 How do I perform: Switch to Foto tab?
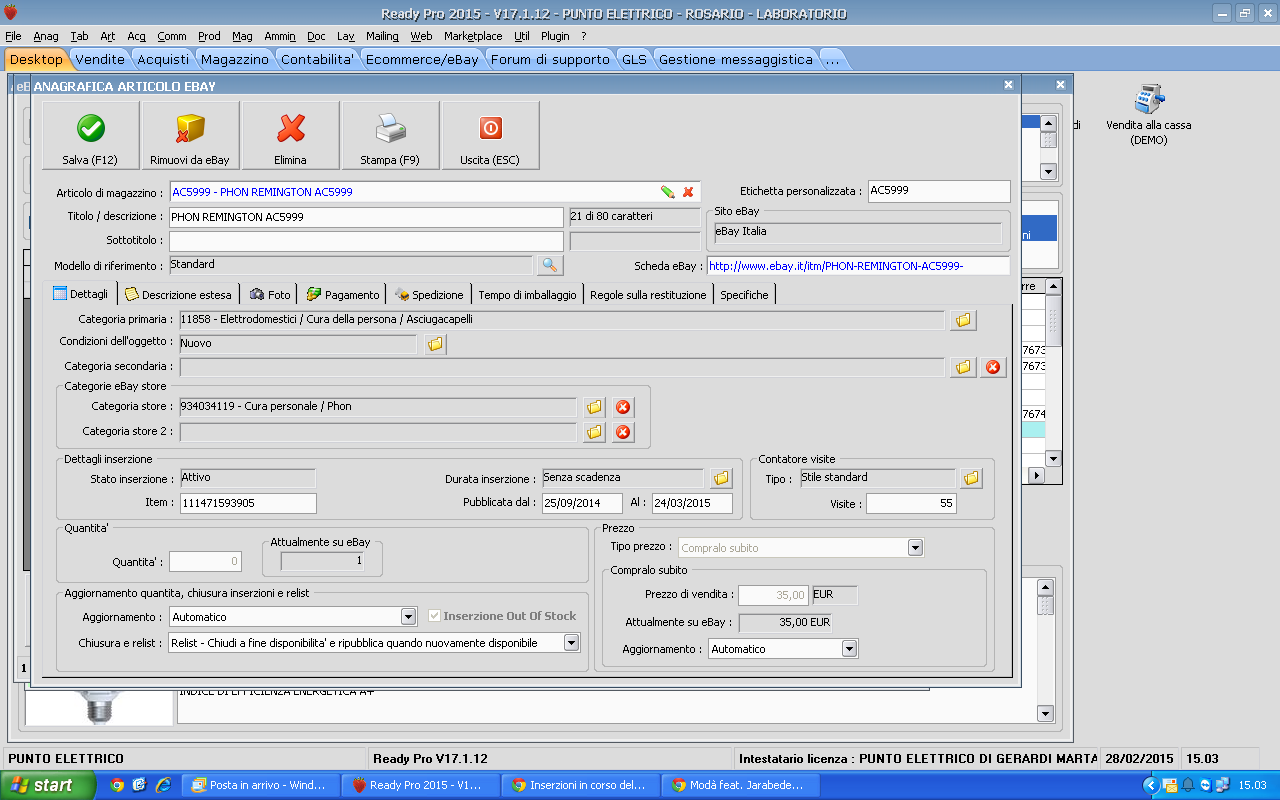coord(270,295)
